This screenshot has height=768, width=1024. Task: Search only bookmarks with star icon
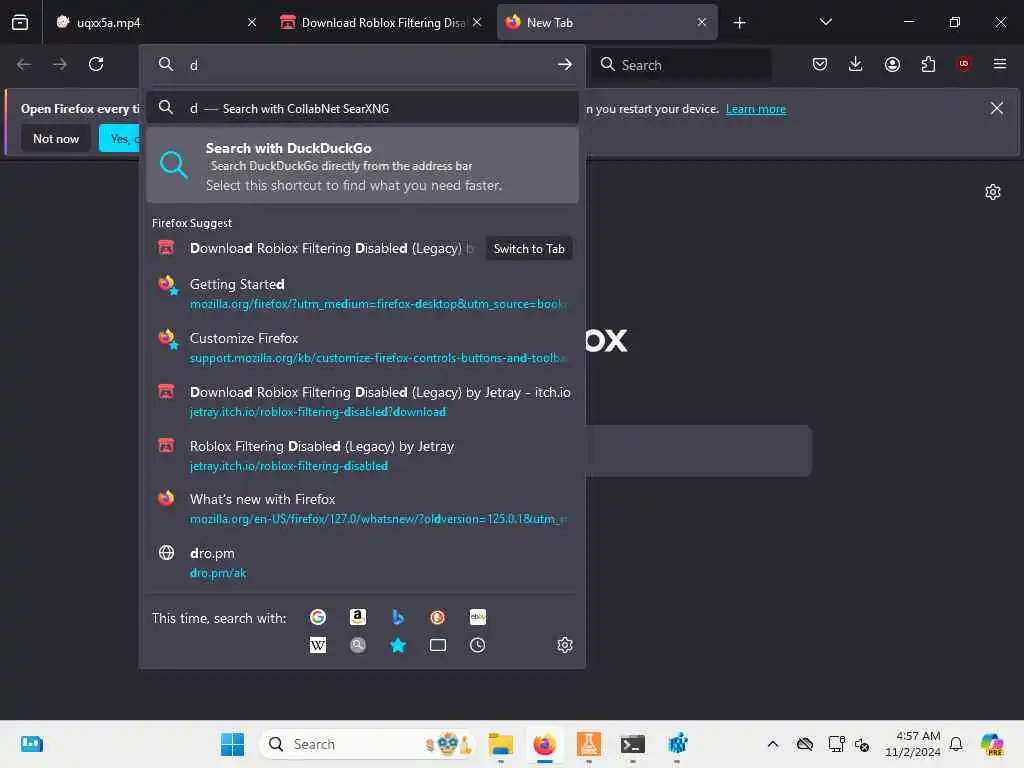click(x=398, y=645)
